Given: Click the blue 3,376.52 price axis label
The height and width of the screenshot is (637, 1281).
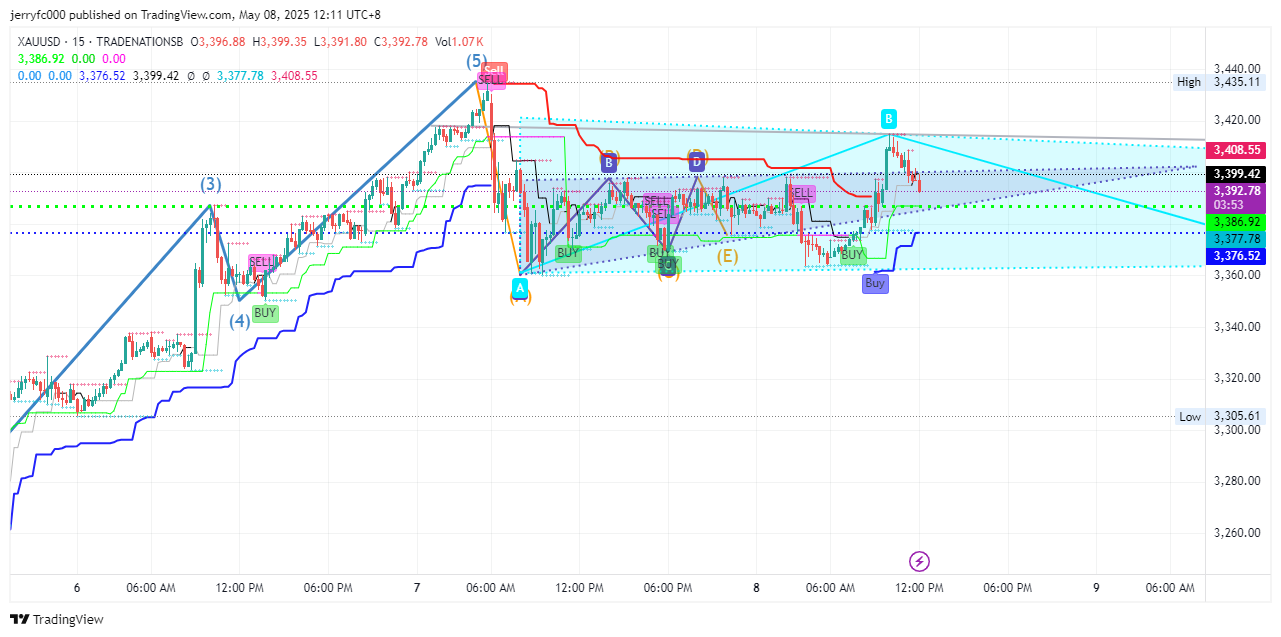Looking at the screenshot, I should click(x=1236, y=256).
